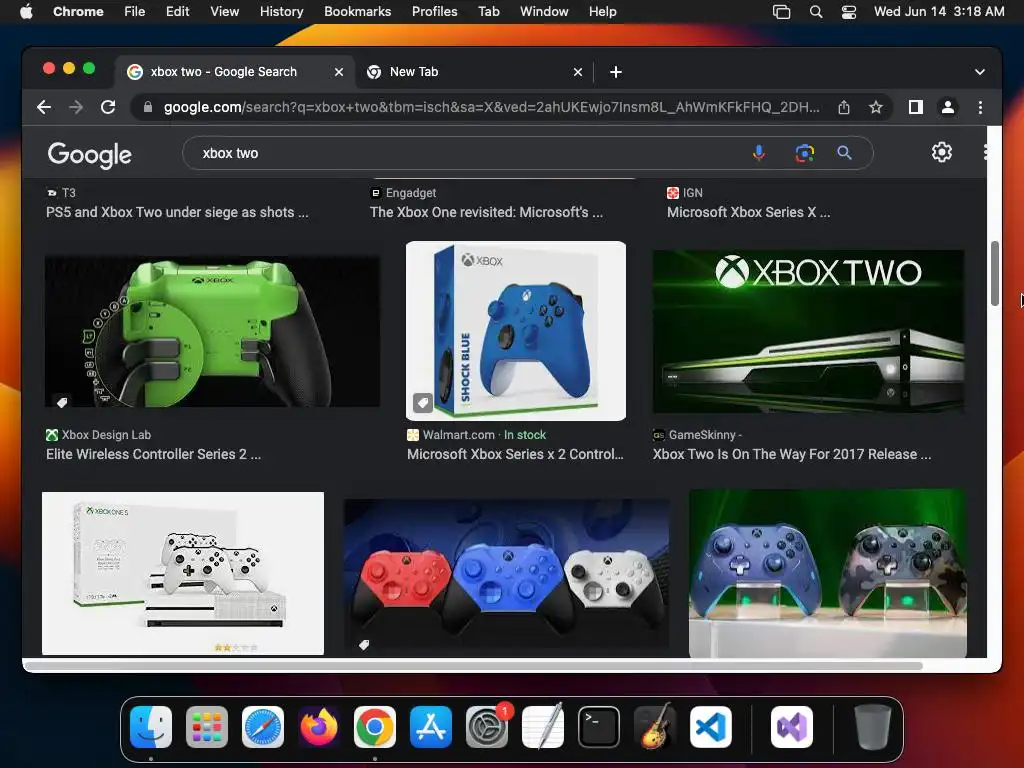
Task: View site info via the lock icon
Action: pos(148,107)
